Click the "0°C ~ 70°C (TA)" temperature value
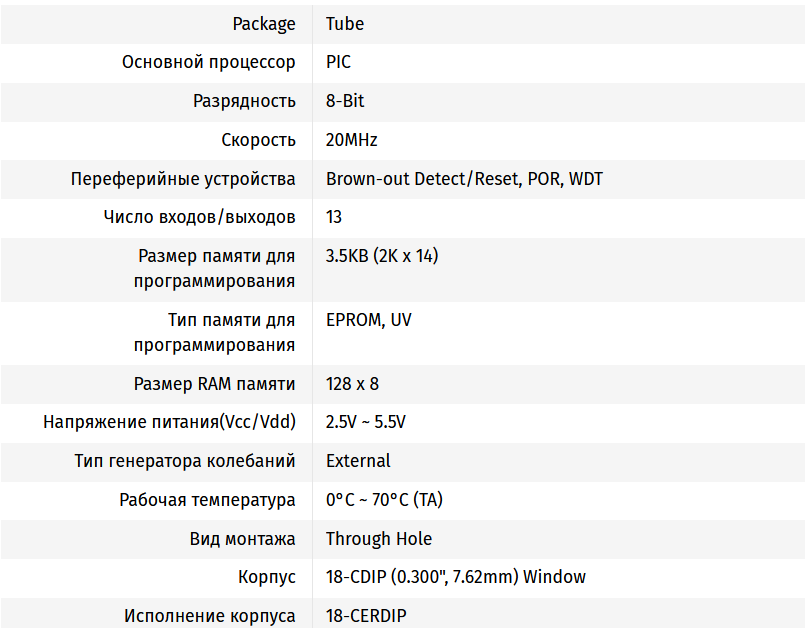Image resolution: width=805 pixels, height=628 pixels. coord(384,500)
